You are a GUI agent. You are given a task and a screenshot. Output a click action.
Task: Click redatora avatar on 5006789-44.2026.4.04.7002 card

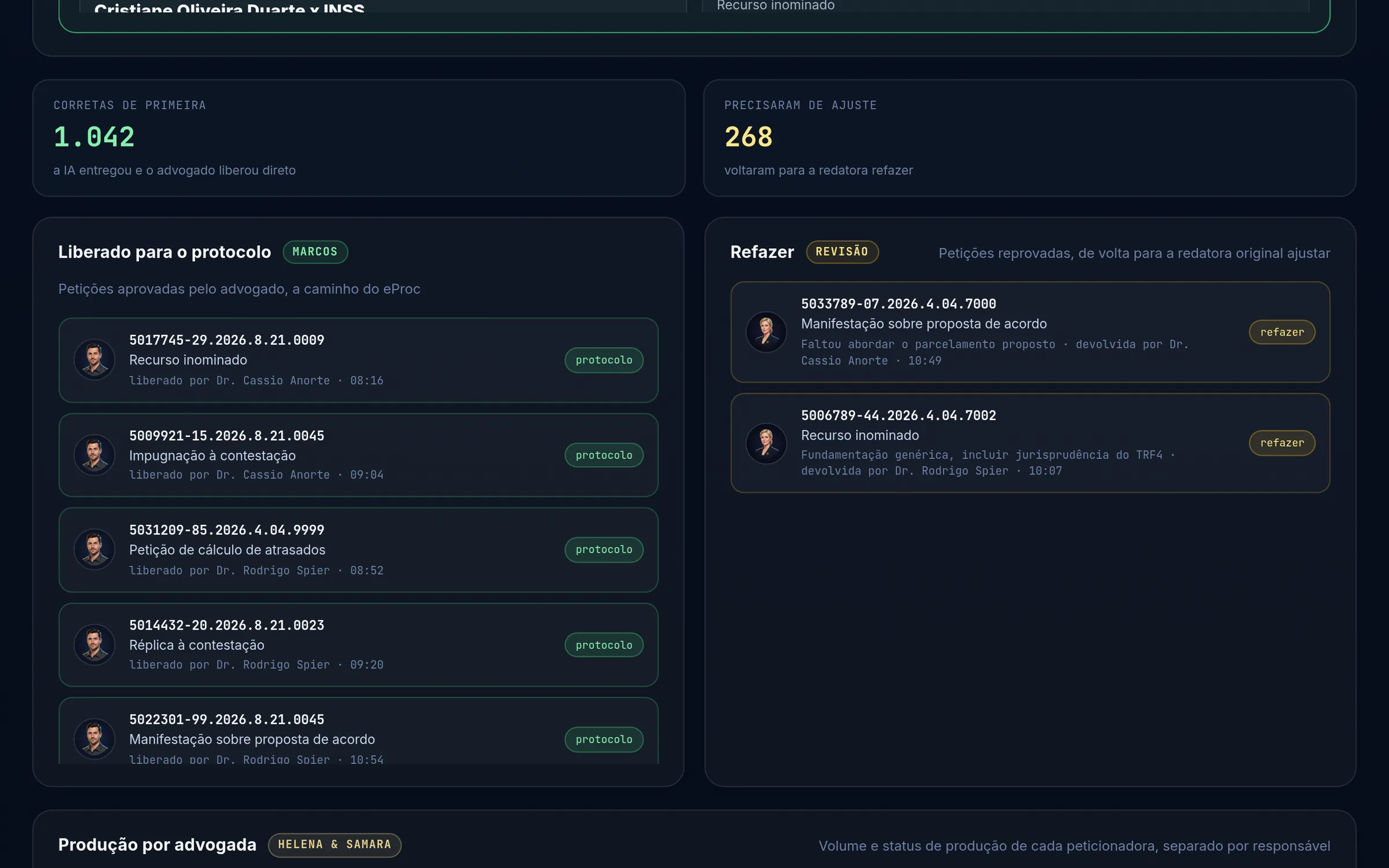click(766, 443)
